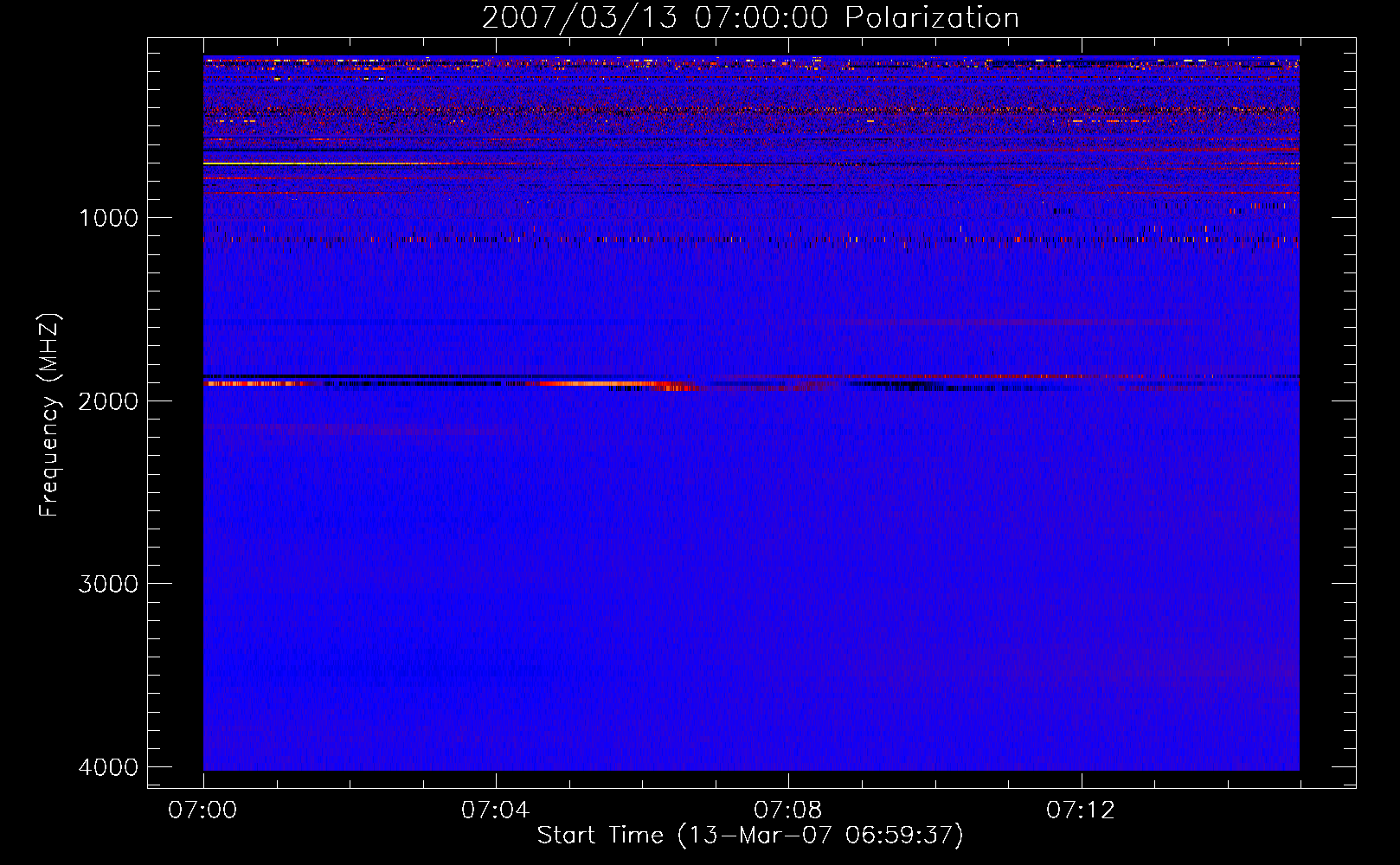Click the 3000 frequency tick label

tap(108, 584)
